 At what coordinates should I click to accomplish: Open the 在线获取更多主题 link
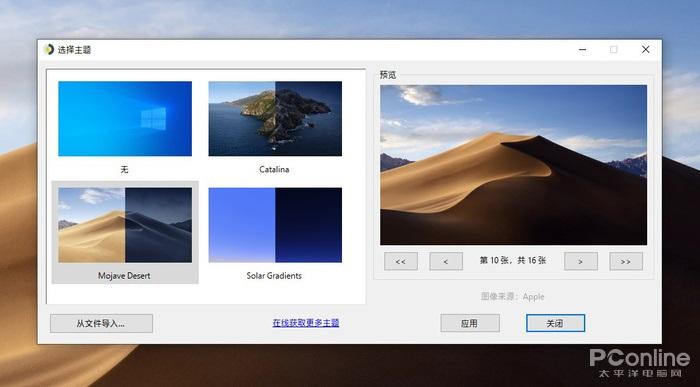(306, 323)
